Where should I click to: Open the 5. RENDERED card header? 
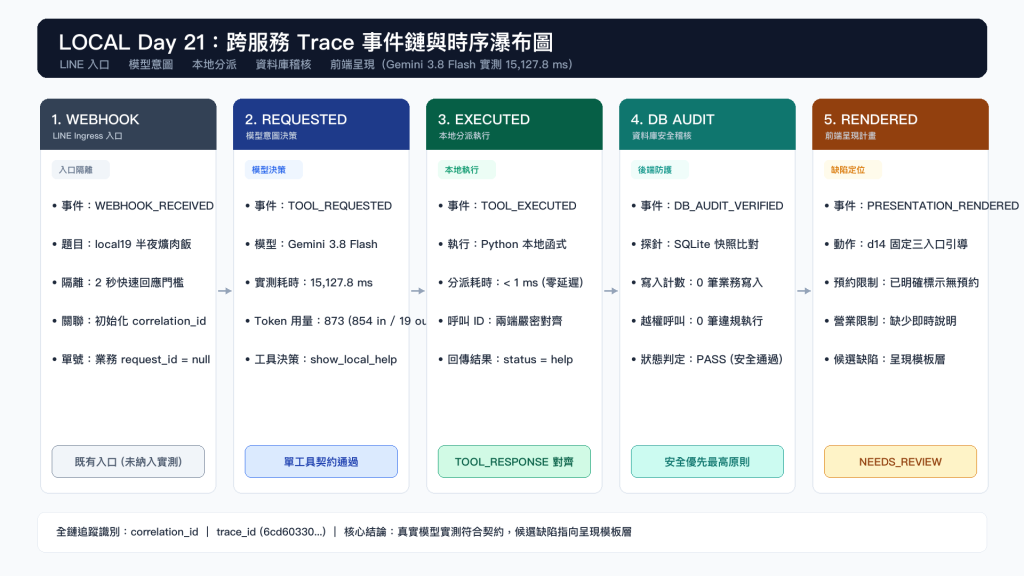[900, 125]
